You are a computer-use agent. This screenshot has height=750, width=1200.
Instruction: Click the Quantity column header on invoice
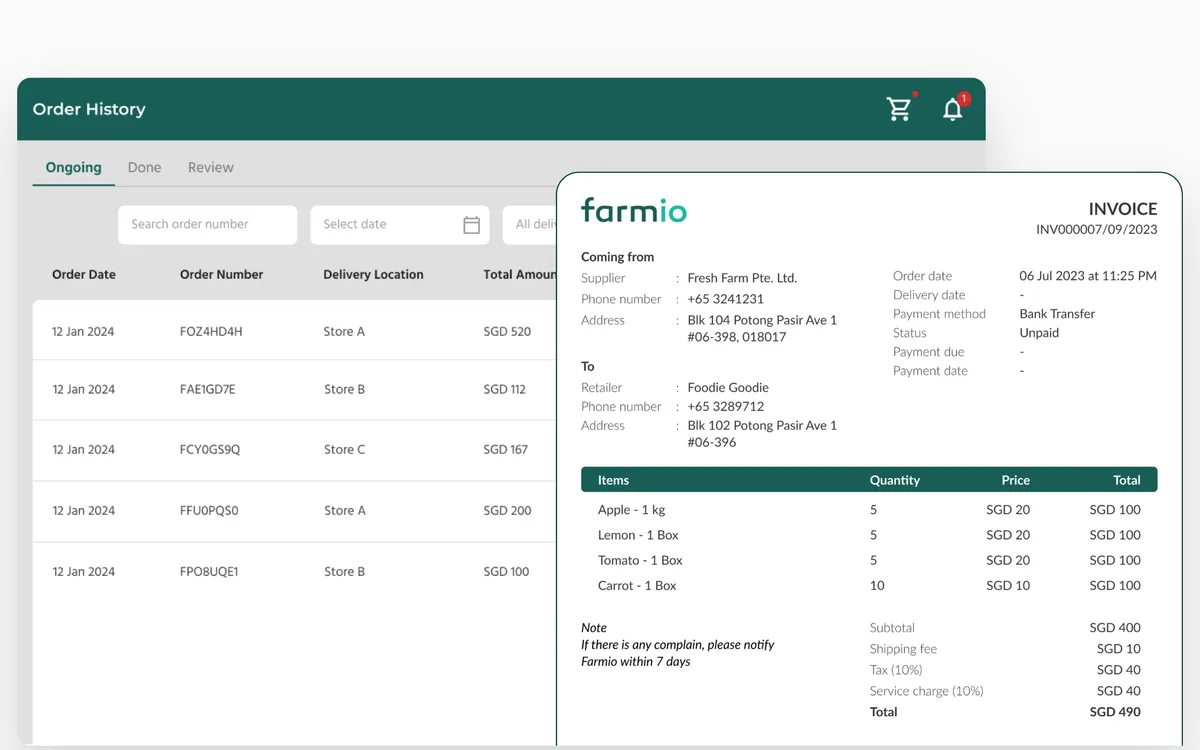(895, 480)
